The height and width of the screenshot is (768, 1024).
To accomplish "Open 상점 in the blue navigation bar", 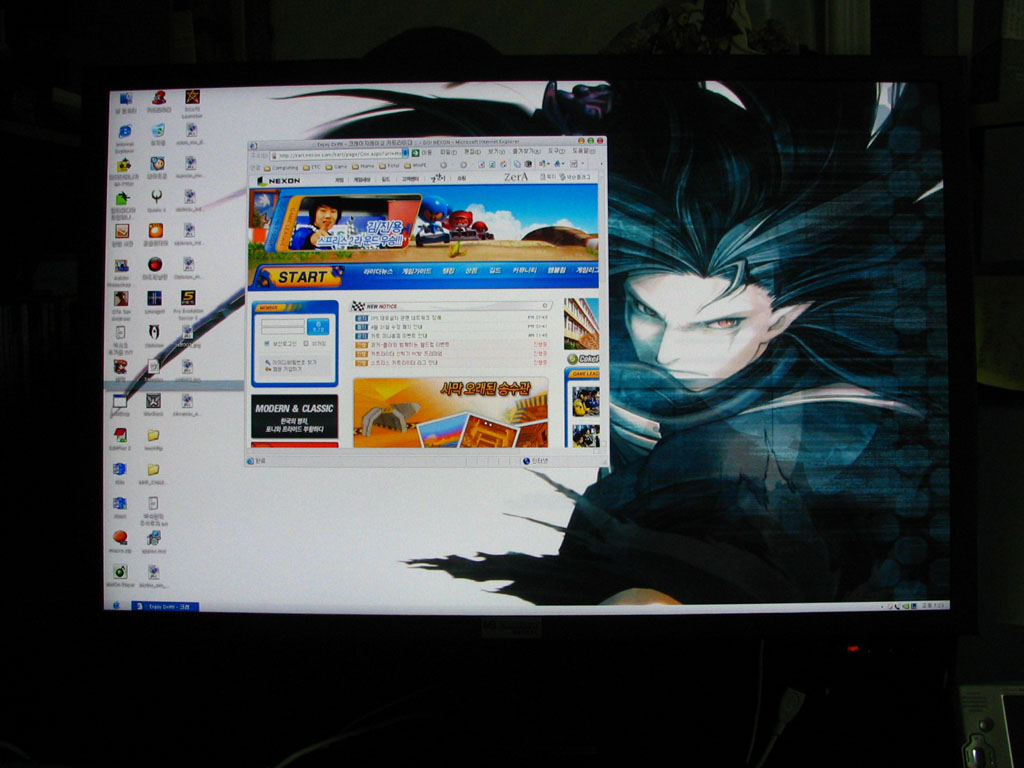I will click(471, 270).
